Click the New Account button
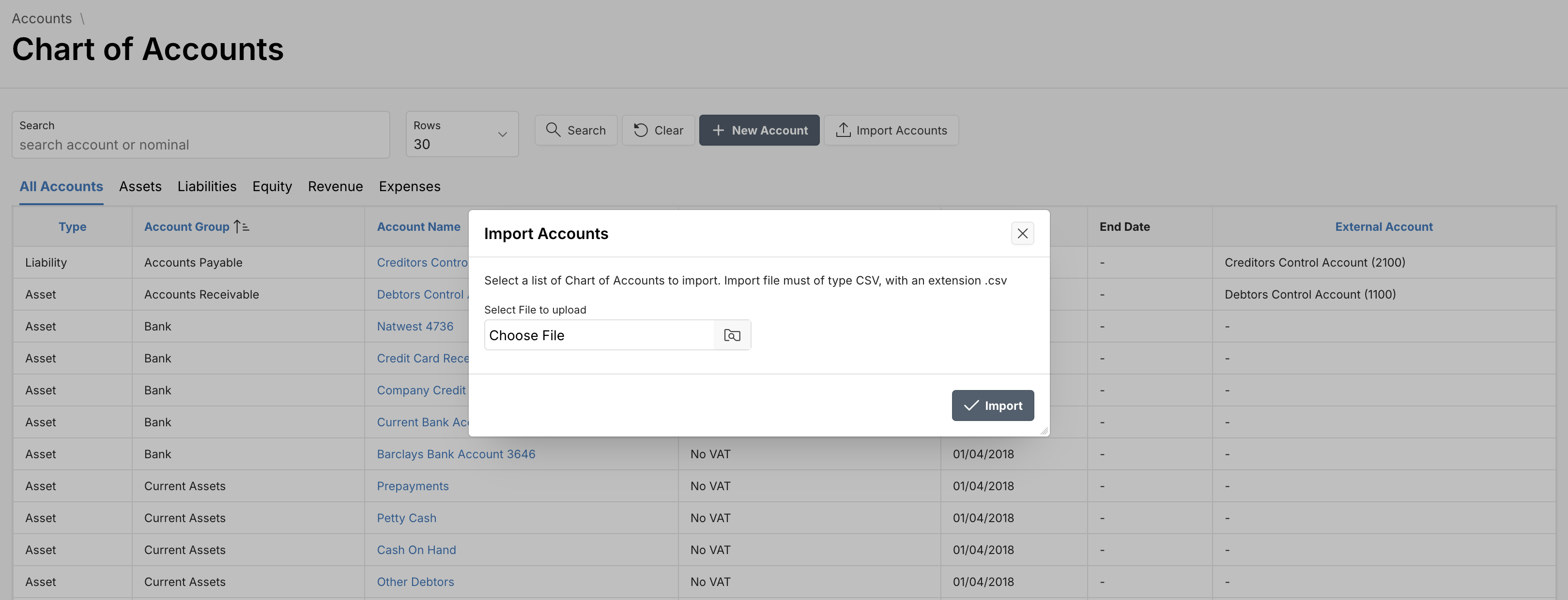Image resolution: width=1568 pixels, height=600 pixels. click(x=759, y=130)
